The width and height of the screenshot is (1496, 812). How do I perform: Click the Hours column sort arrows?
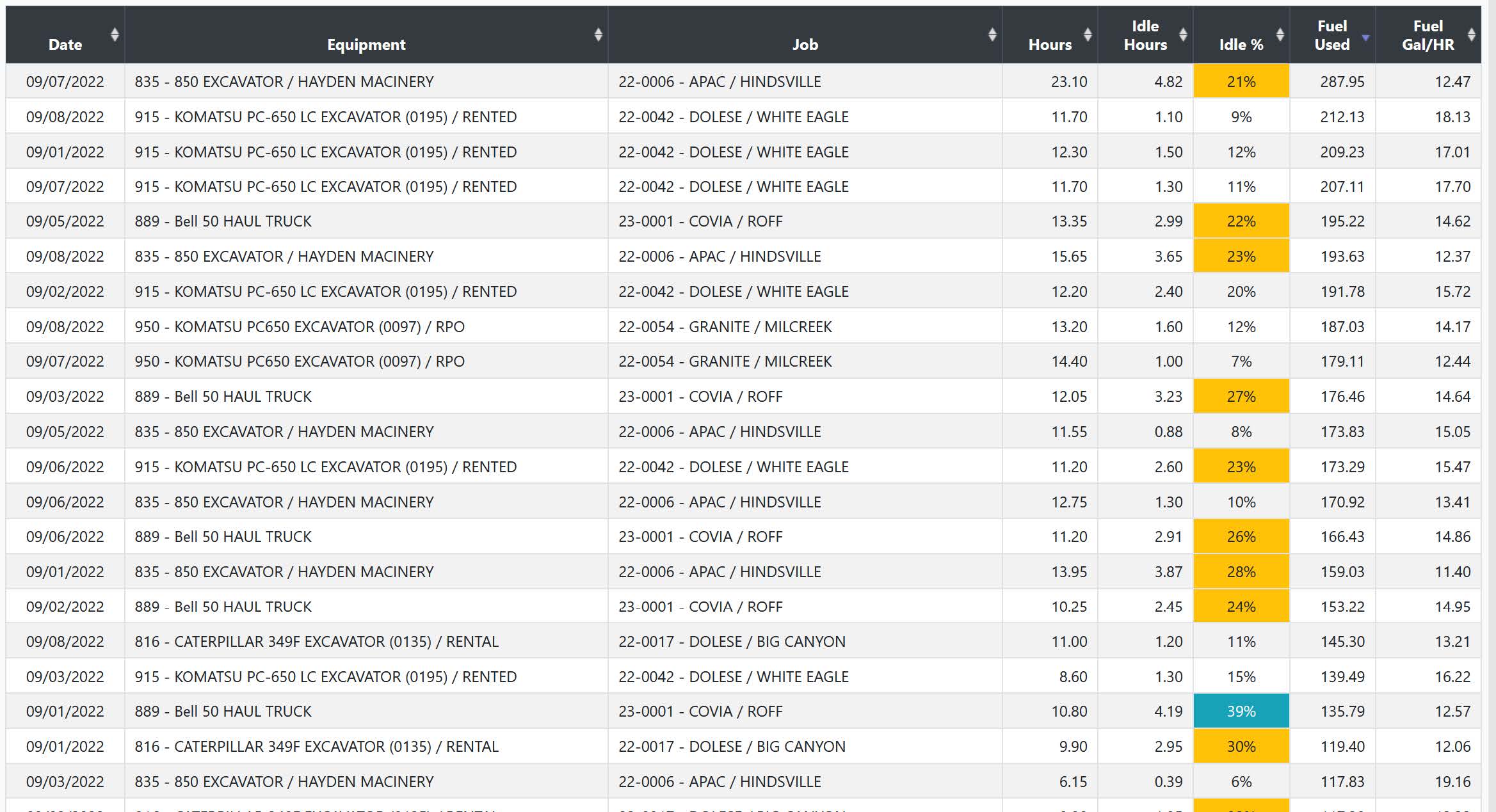click(1088, 35)
